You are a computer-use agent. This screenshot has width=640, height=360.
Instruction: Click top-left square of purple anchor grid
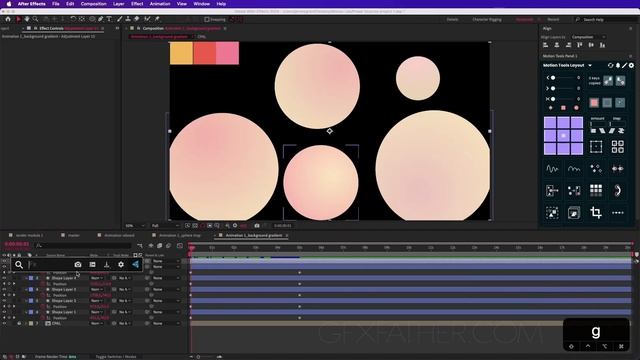550,122
